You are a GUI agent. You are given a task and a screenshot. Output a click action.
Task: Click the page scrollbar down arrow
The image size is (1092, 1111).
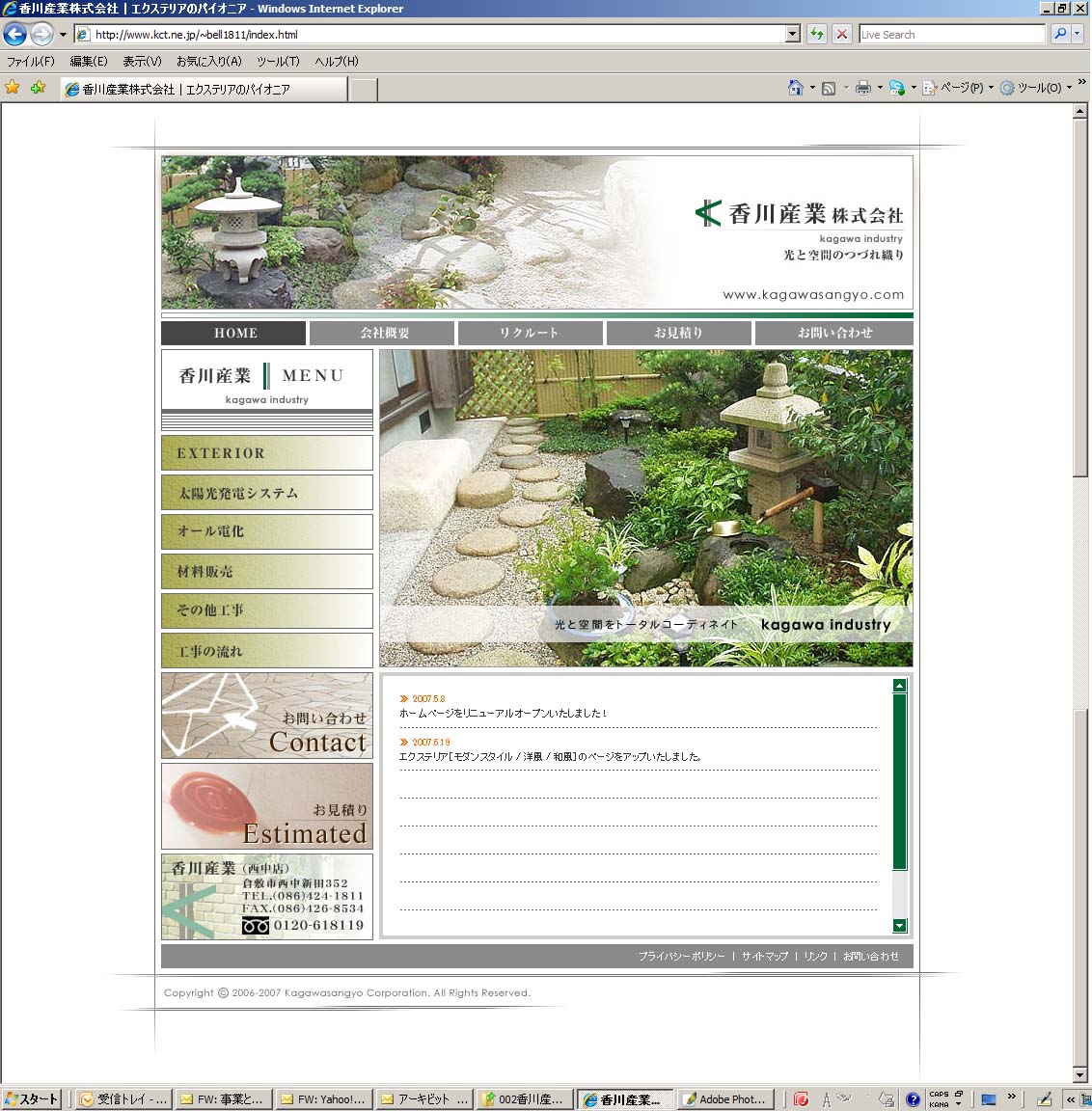pyautogui.click(x=1080, y=1075)
